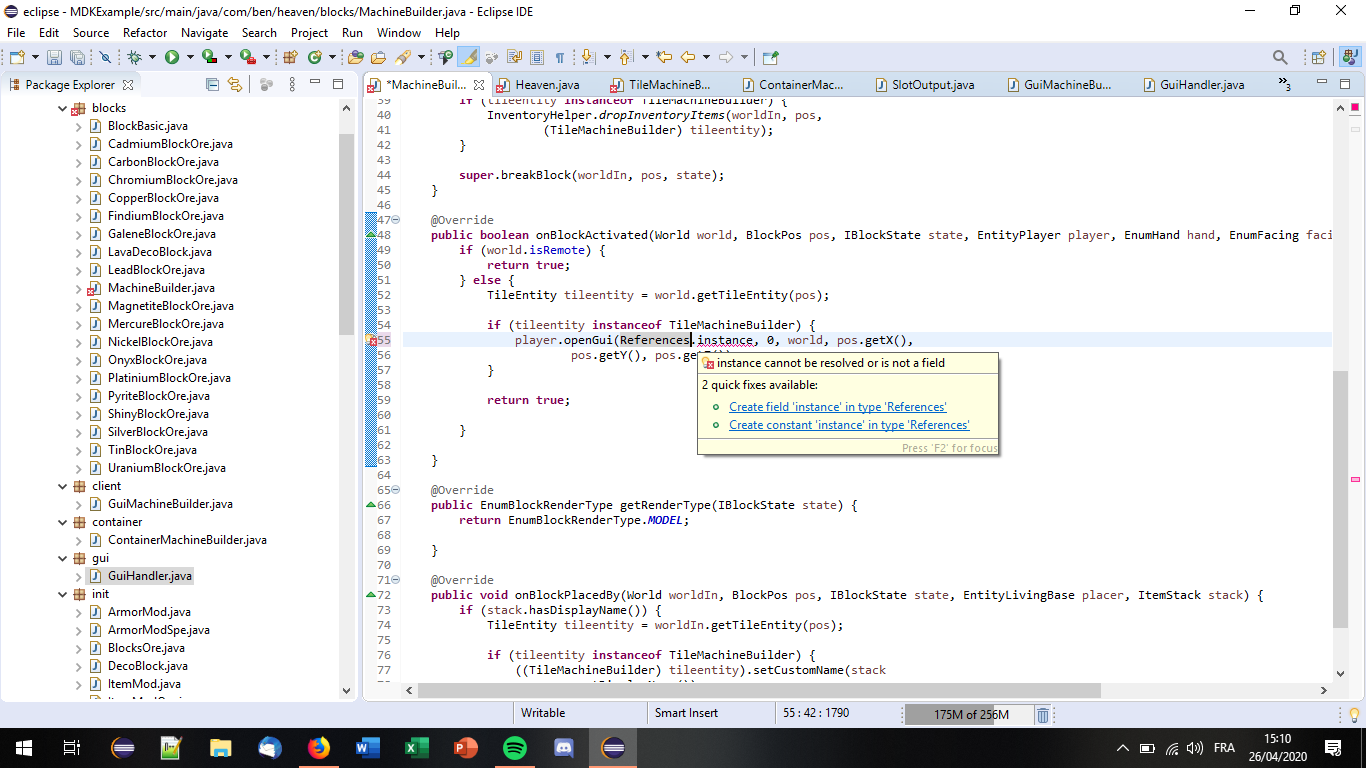The width and height of the screenshot is (1366, 768).
Task: Click 'Create constant instance' quick fix link
Action: [x=849, y=425]
